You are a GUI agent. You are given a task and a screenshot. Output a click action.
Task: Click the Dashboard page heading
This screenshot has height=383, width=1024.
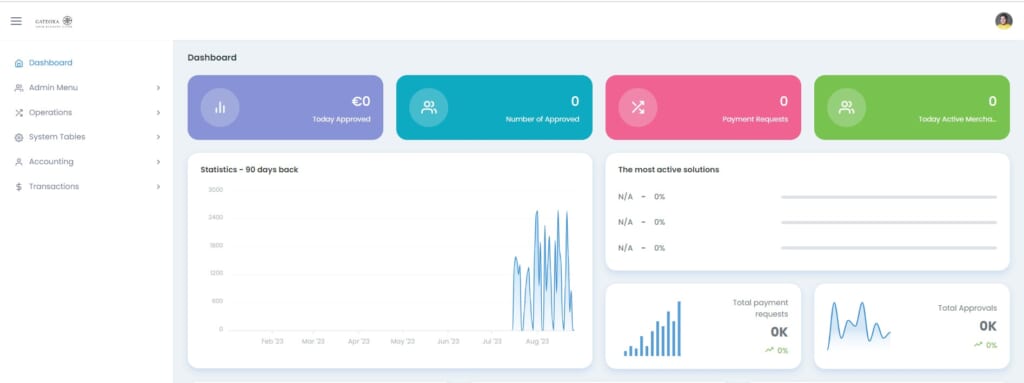212,58
